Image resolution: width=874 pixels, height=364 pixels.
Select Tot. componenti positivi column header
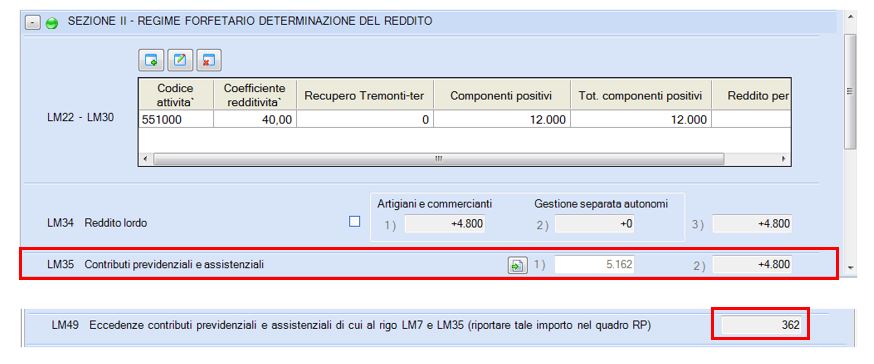641,95
